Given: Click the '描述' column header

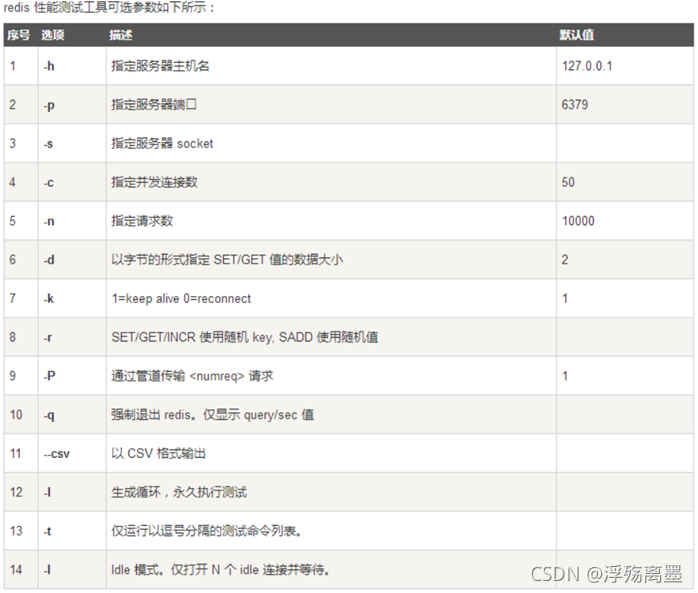Looking at the screenshot, I should pos(121,35).
